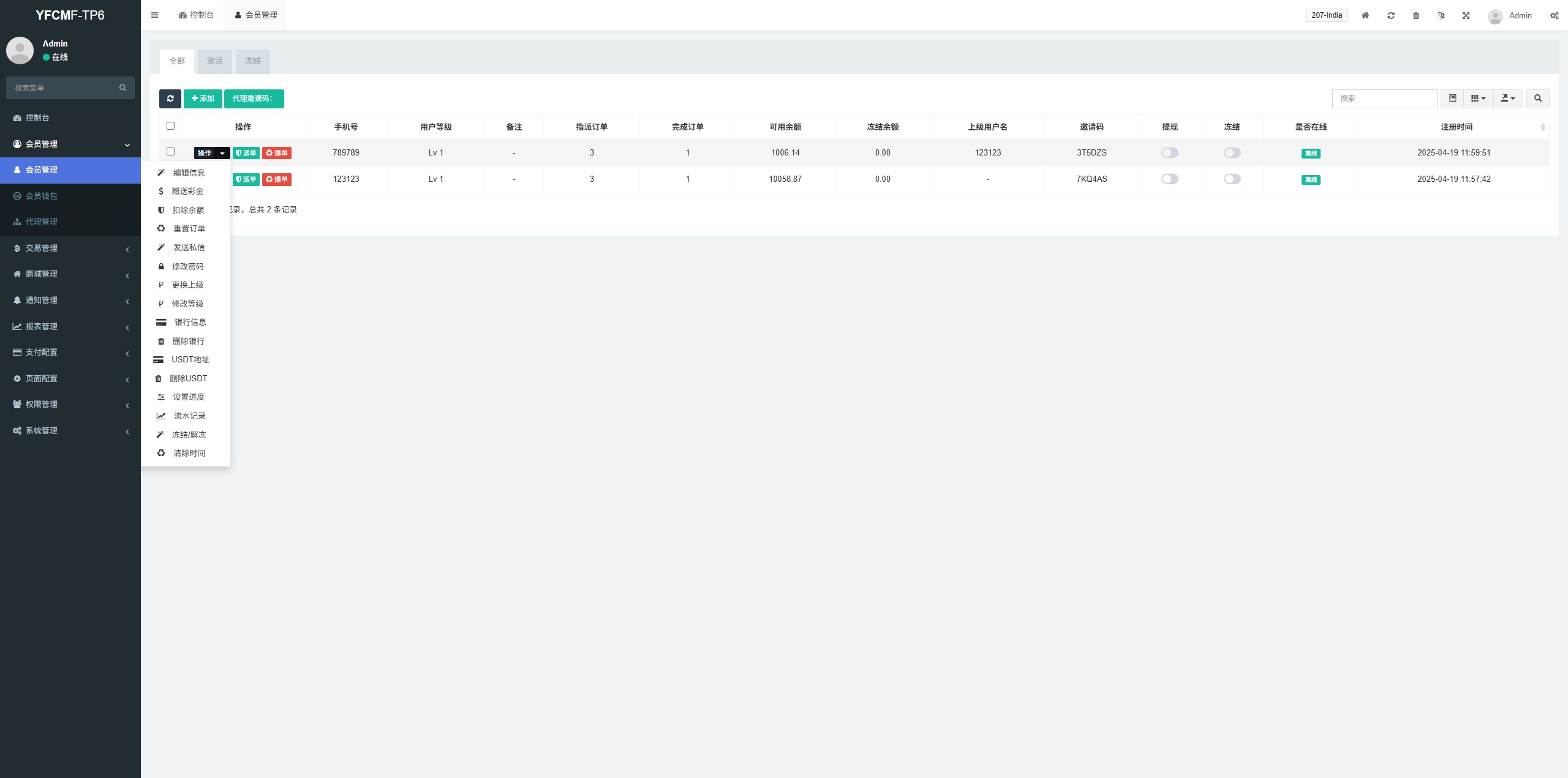Select 赠送彩金 from the operation menu
The height and width of the screenshot is (778, 1568).
coord(187,192)
